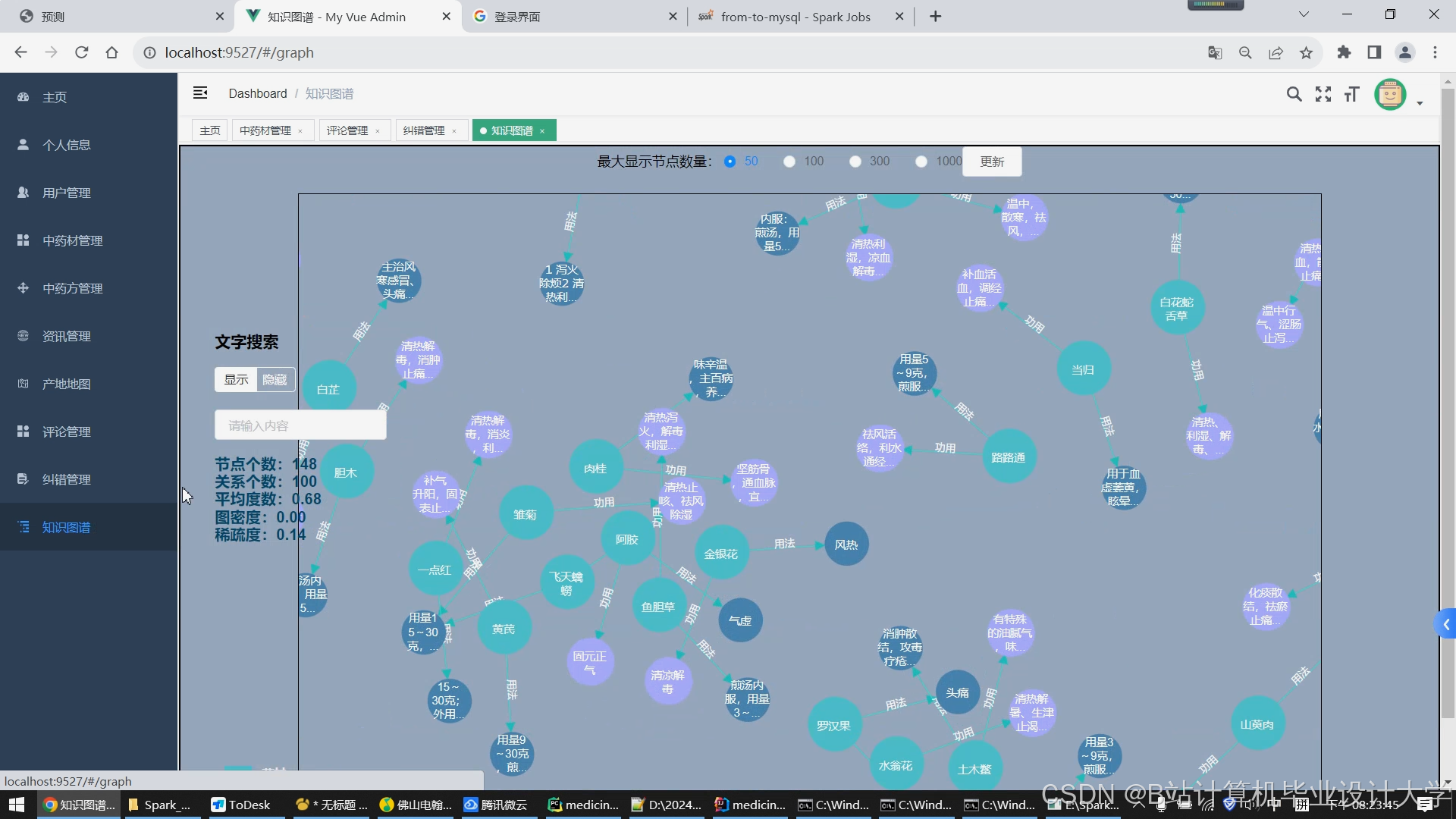Choose the 1000 max nodes option
The image size is (1456, 819).
921,162
